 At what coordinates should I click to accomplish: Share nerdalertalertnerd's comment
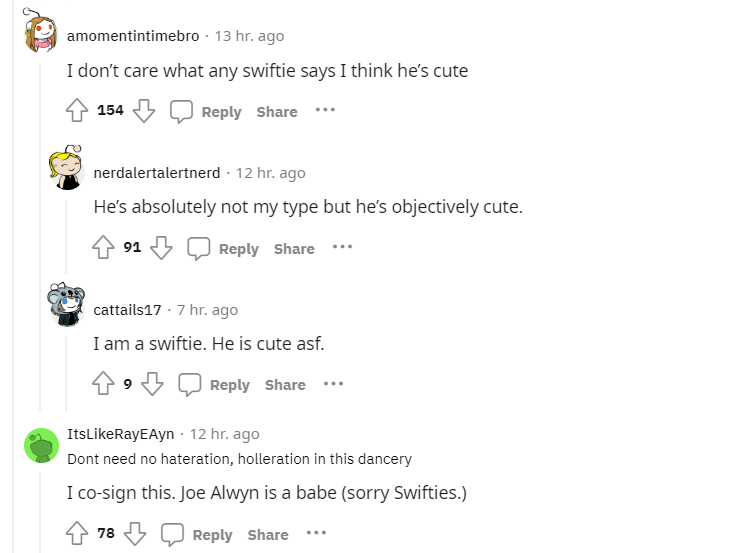click(x=294, y=248)
